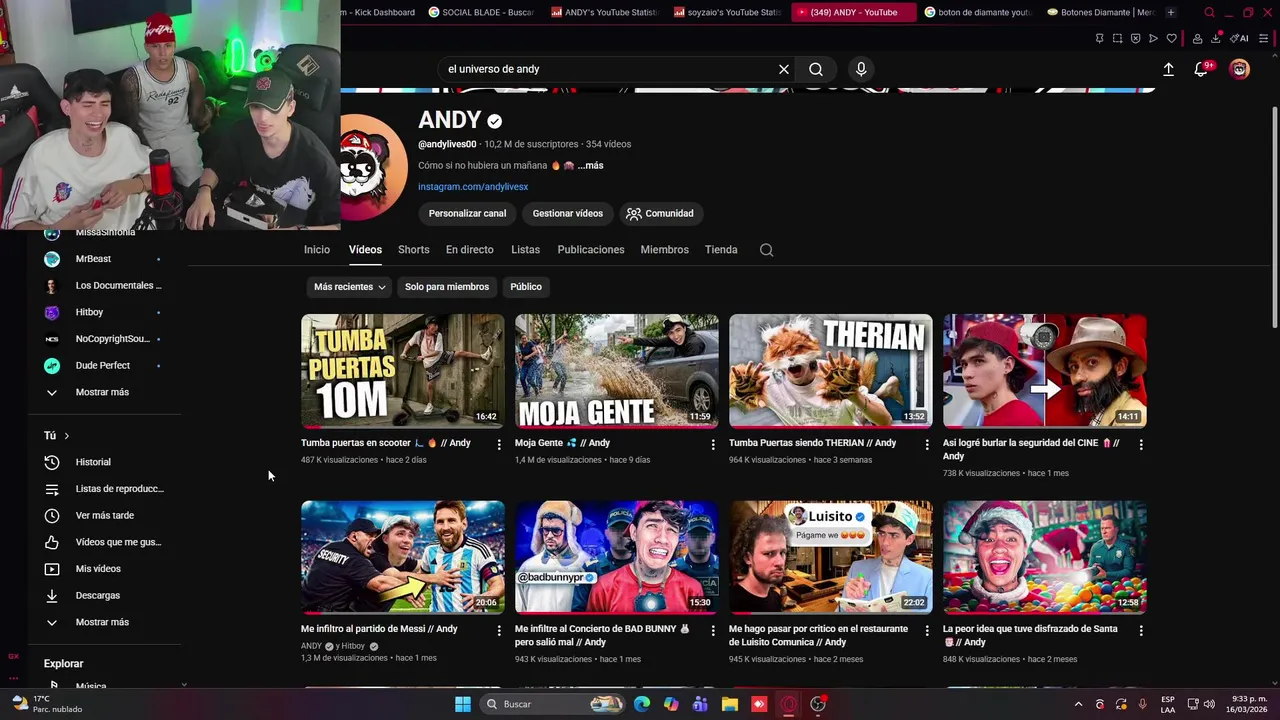Open Moja Gente video thumbnail
This screenshot has height=720, width=1280.
(617, 371)
